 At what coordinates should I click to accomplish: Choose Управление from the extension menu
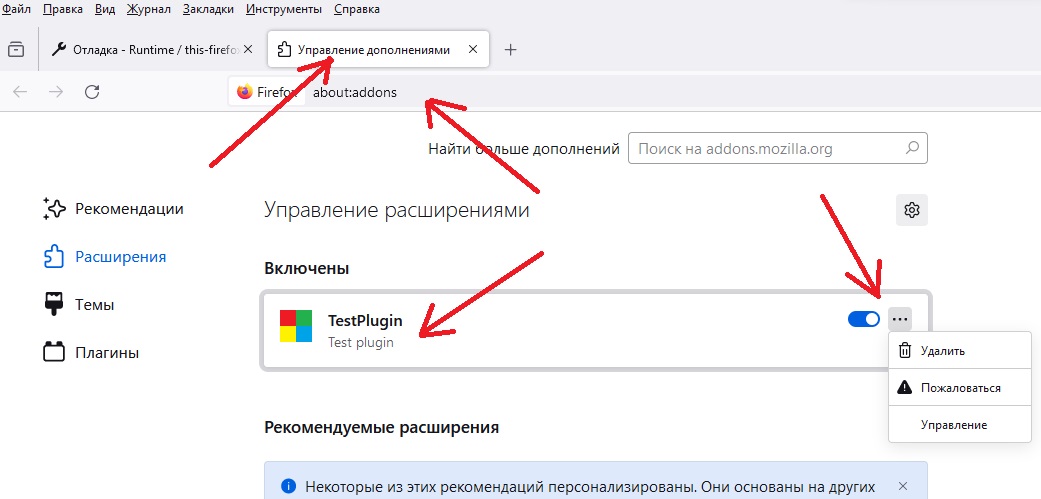point(959,425)
